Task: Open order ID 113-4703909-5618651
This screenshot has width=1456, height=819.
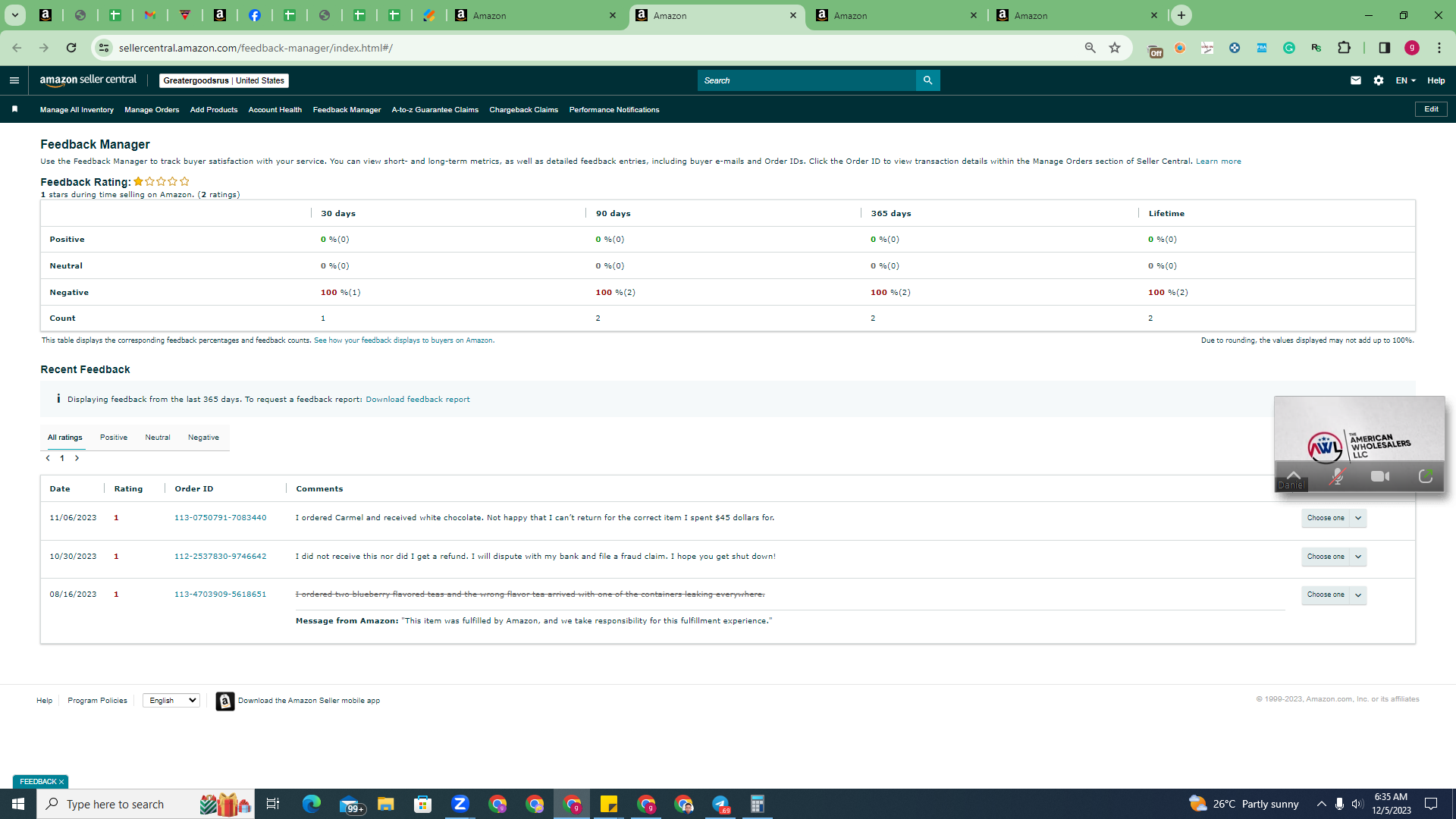Action: pos(221,595)
